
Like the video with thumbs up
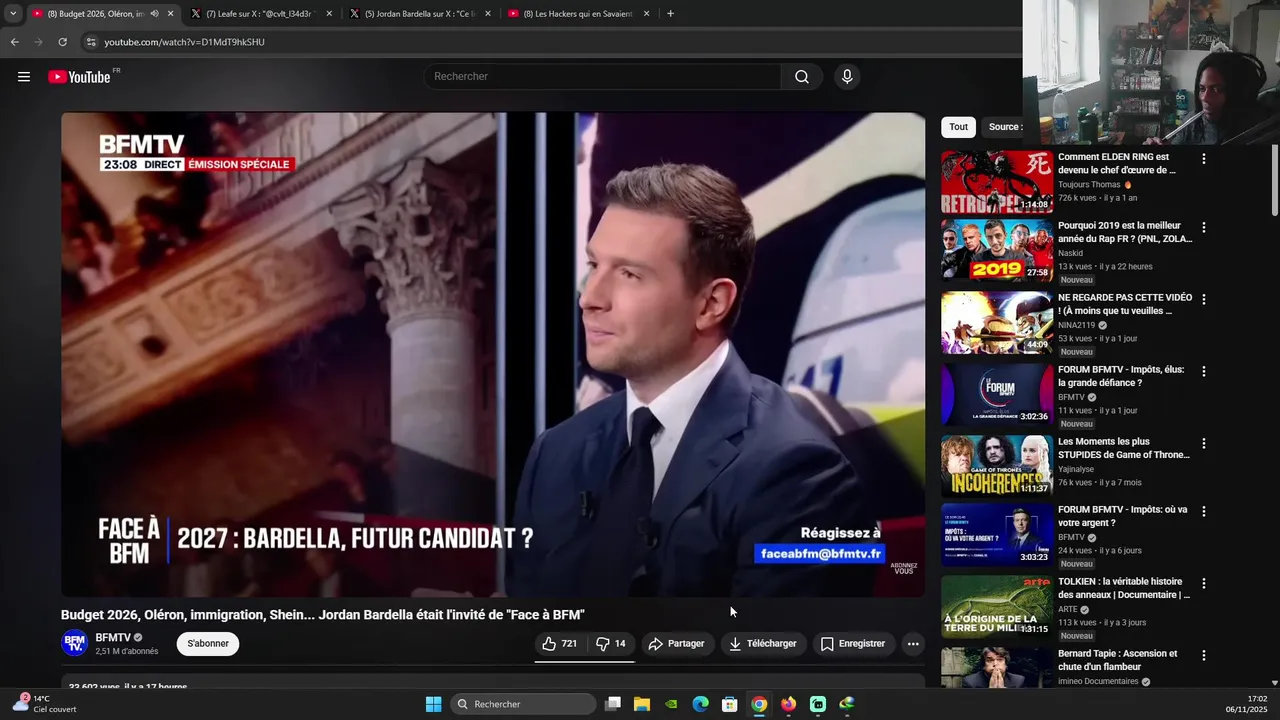[560, 644]
